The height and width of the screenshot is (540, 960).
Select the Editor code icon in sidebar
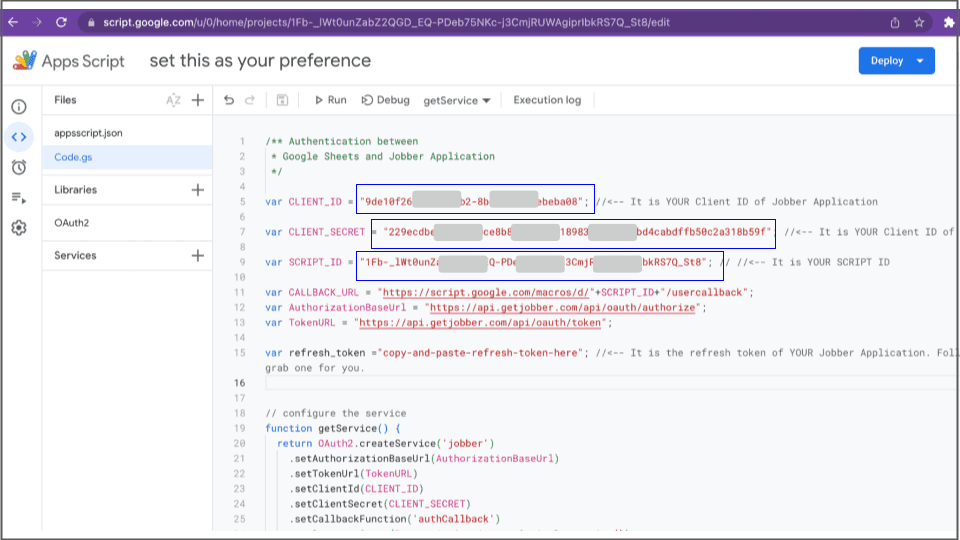[x=19, y=137]
